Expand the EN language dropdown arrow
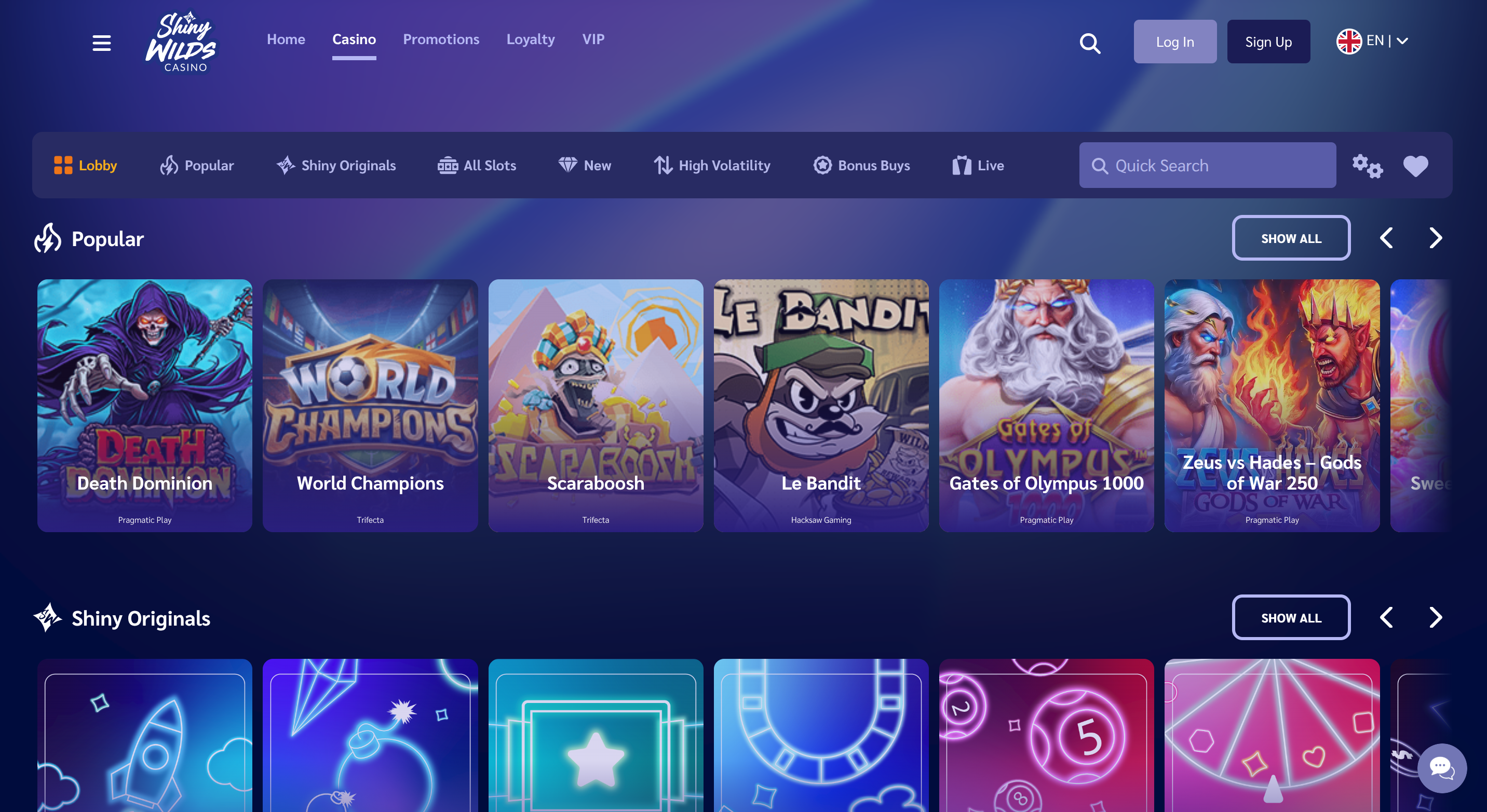The image size is (1487, 812). point(1403,41)
